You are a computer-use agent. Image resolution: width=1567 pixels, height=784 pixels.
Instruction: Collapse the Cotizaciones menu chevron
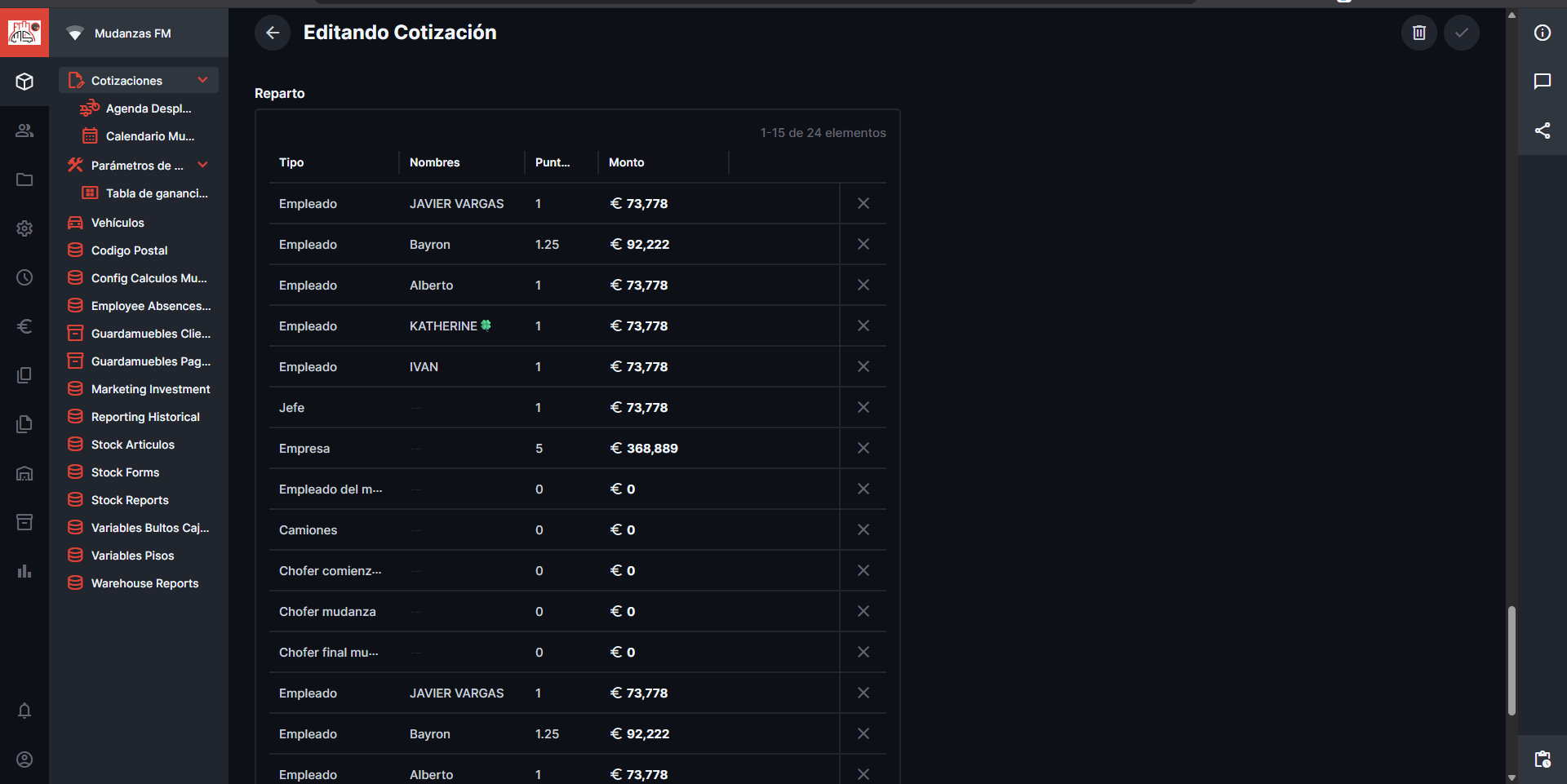(x=202, y=80)
